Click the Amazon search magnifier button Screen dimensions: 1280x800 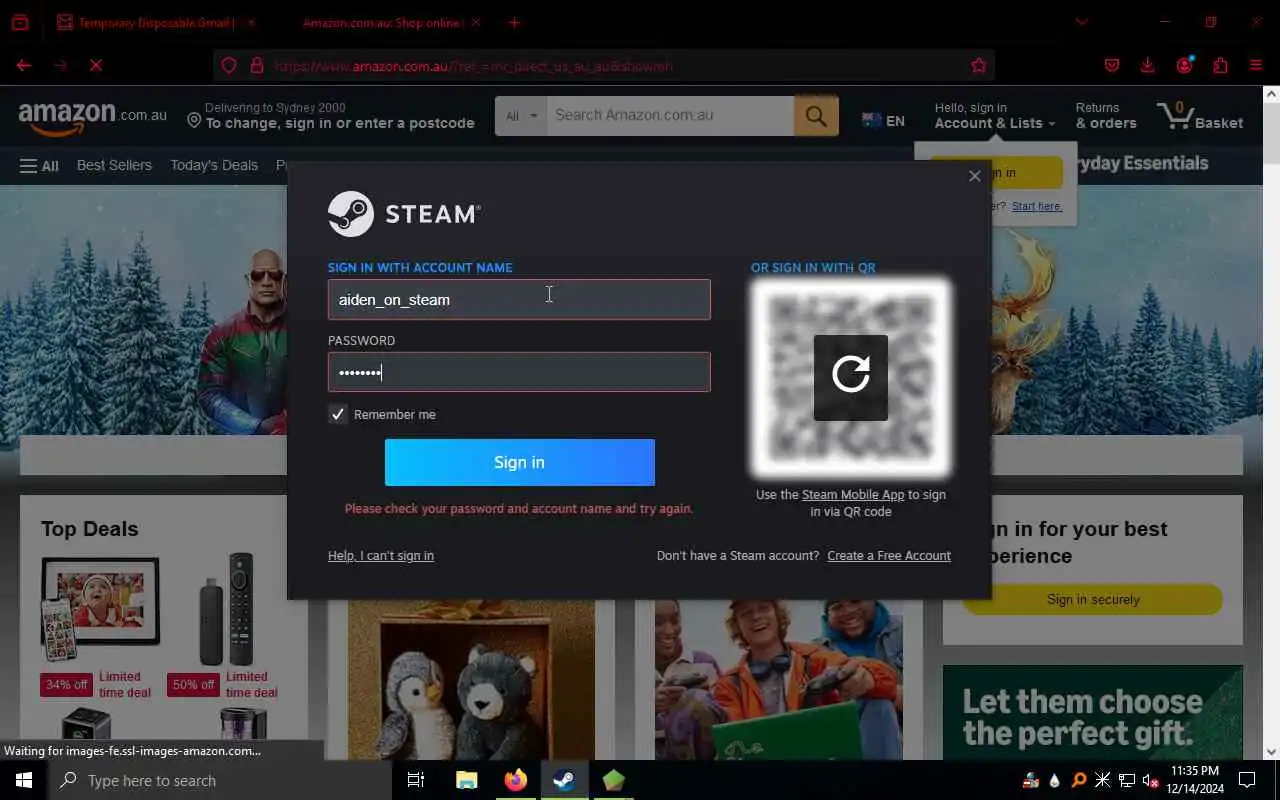[816, 116]
